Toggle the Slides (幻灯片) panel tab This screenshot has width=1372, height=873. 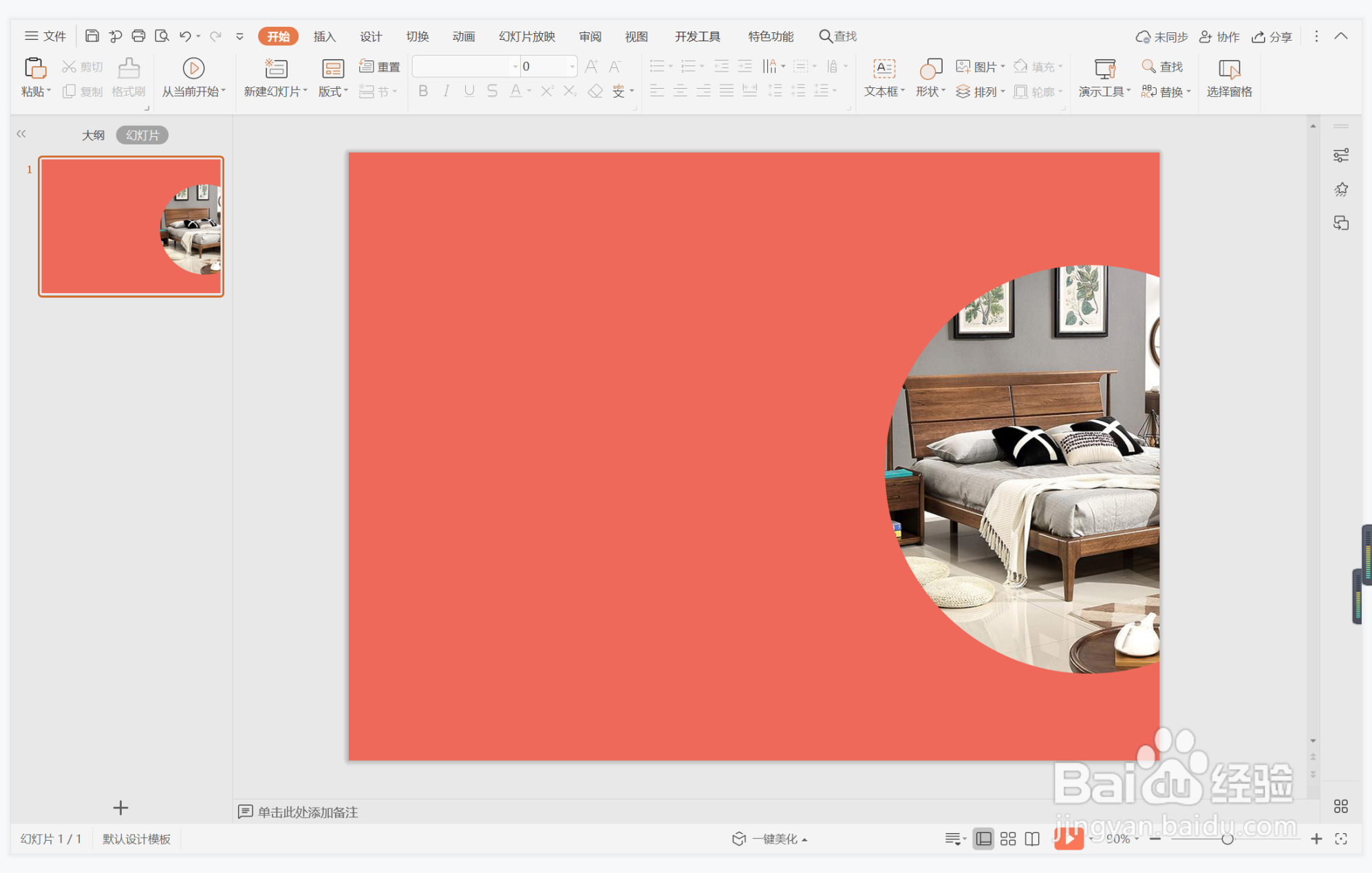click(142, 135)
